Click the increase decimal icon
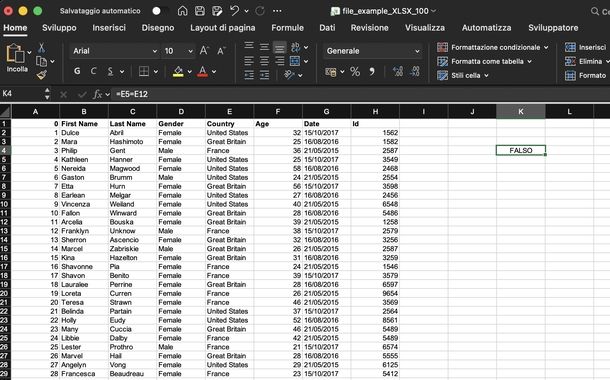The height and width of the screenshot is (380, 610). pos(398,71)
